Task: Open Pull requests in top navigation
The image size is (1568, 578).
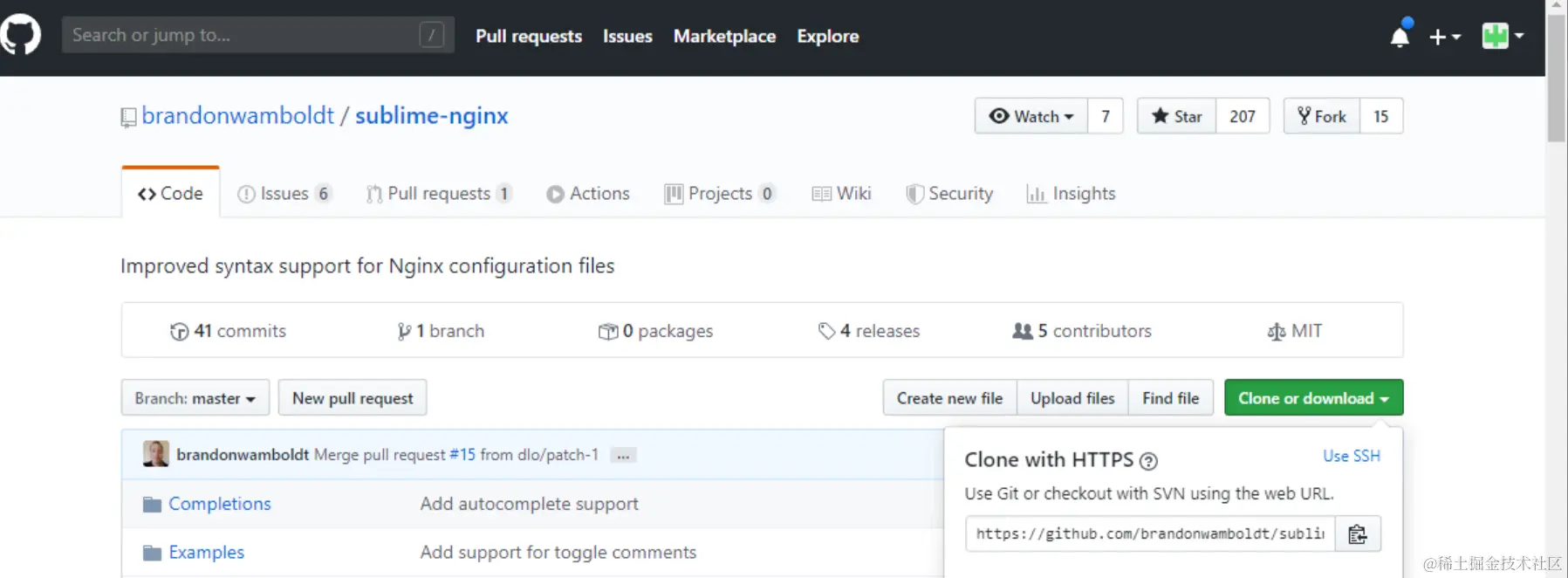Action: click(x=529, y=36)
